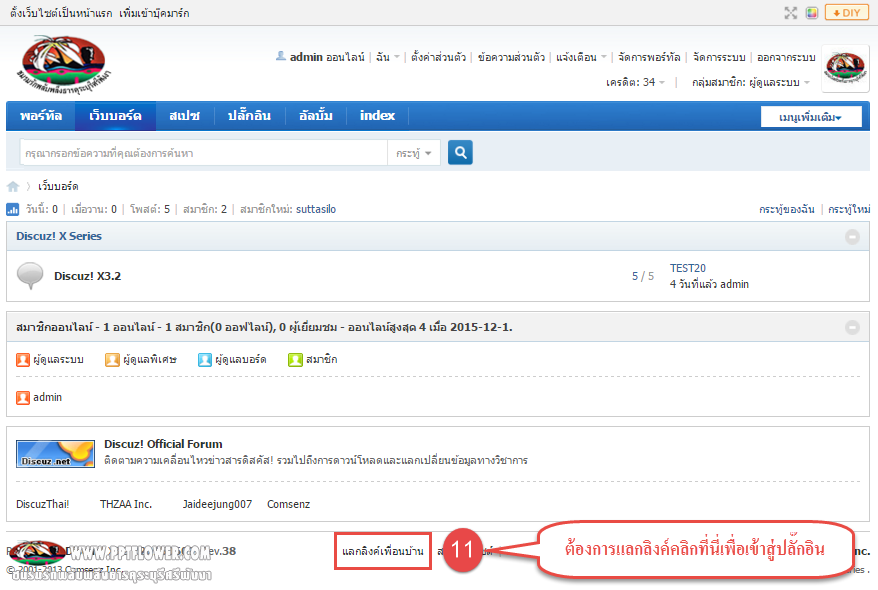Expand the ฉัน dropdown menu

click(387, 57)
